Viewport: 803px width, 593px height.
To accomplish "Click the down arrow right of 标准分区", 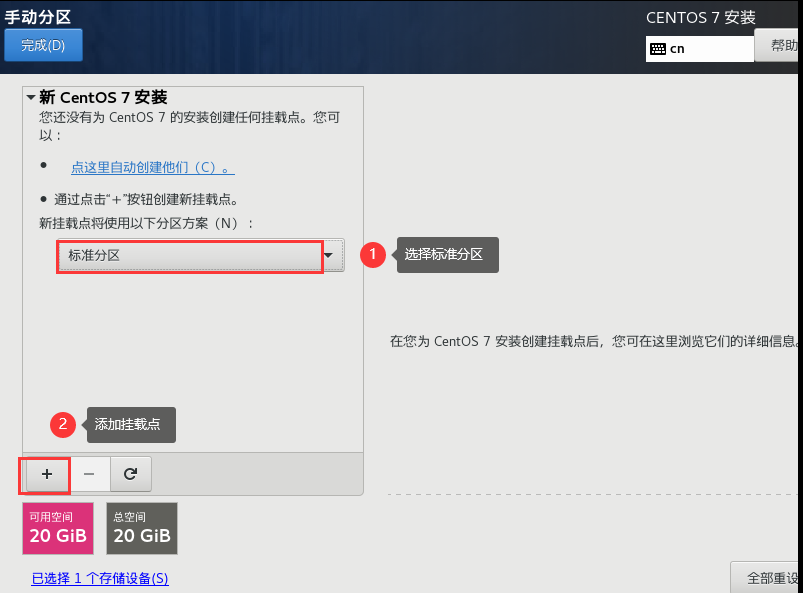I will click(x=329, y=256).
